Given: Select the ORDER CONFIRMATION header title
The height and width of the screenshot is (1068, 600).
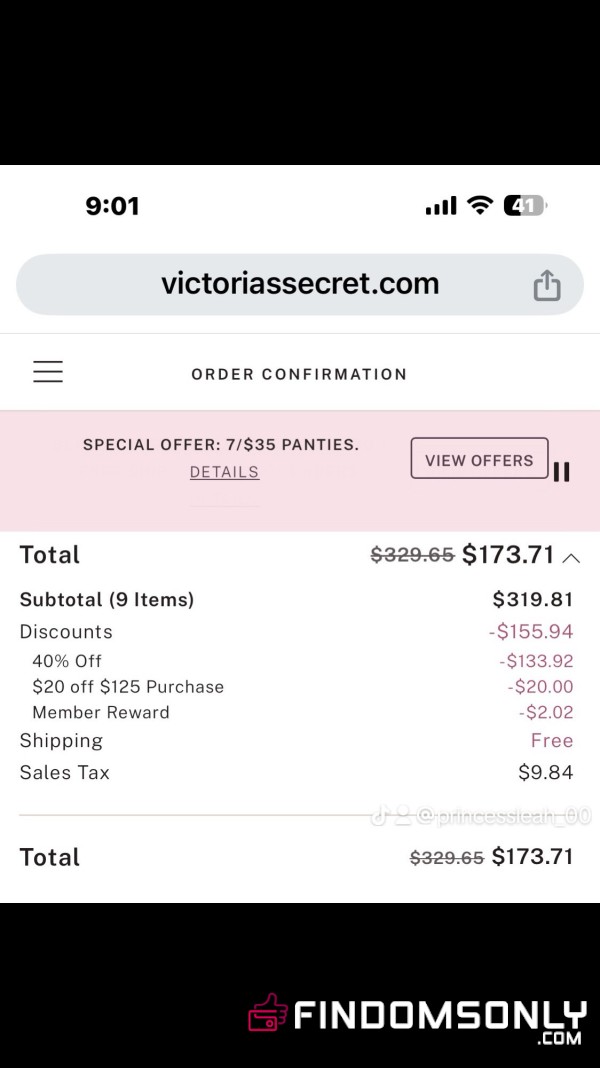Looking at the screenshot, I should tap(299, 374).
